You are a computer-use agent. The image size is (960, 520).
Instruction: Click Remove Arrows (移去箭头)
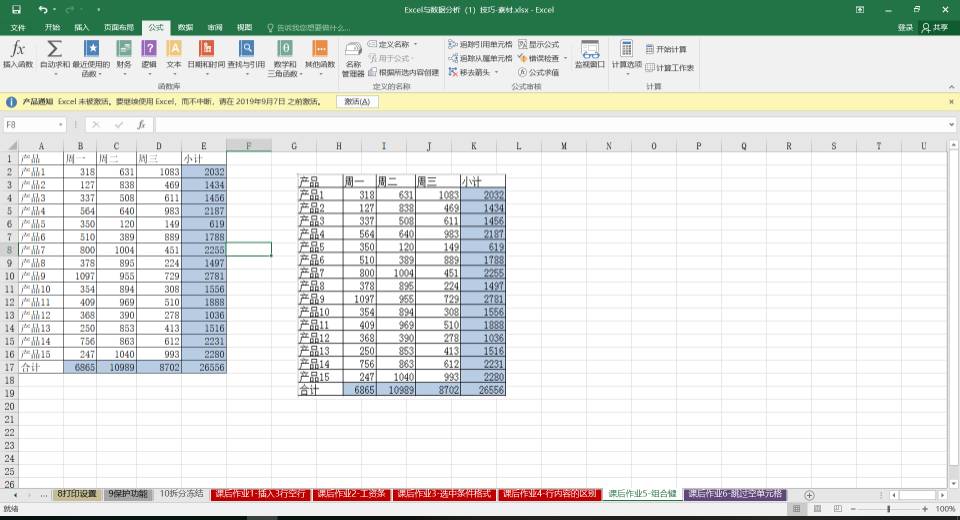pos(469,72)
